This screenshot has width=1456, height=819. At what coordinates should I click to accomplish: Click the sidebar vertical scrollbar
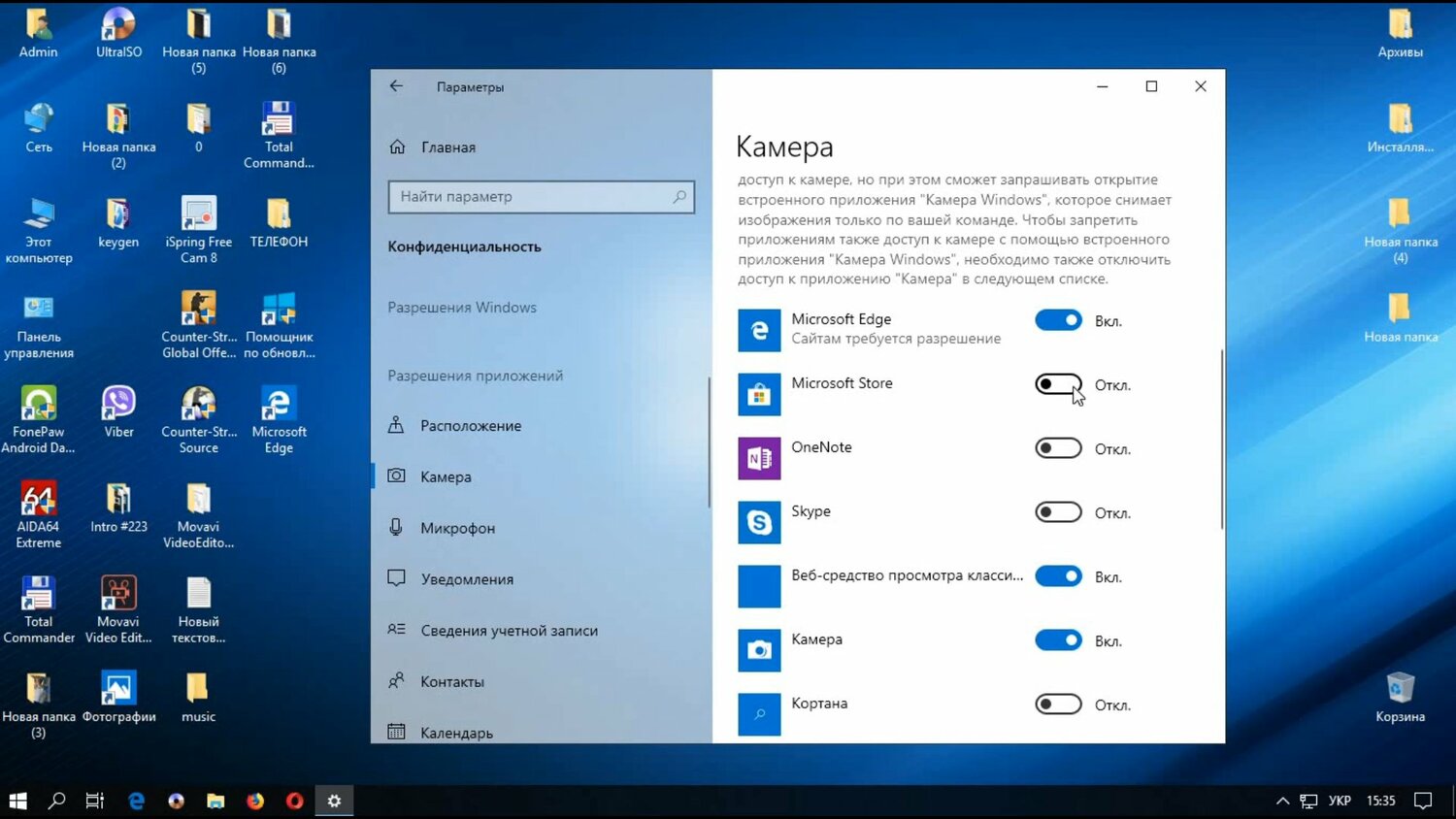[710, 441]
